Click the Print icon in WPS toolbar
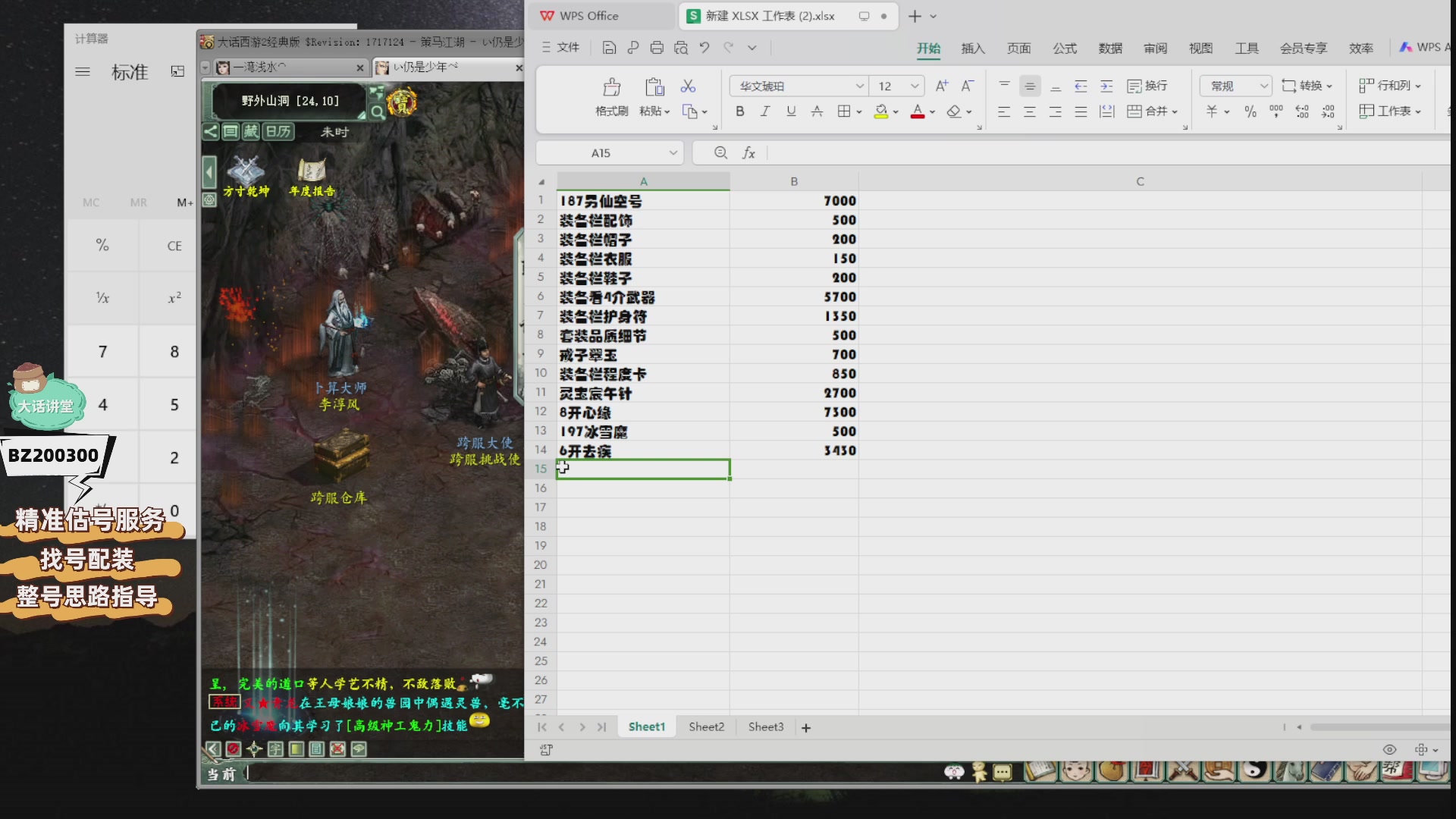This screenshot has height=819, width=1456. tap(657, 48)
